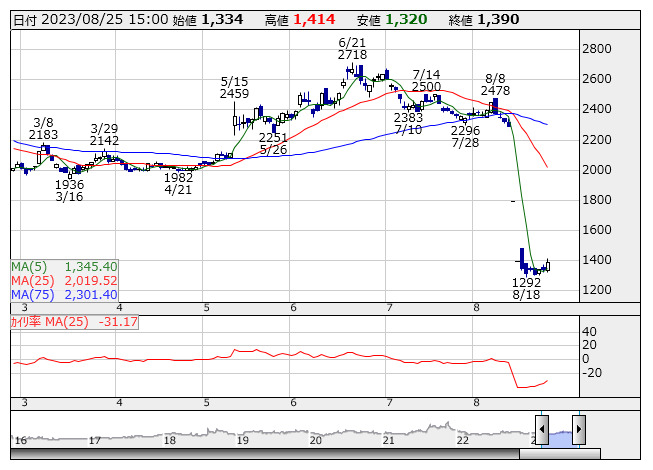Click the 4/21 1982 low annotation
This screenshot has height=470, width=653.
(178, 184)
